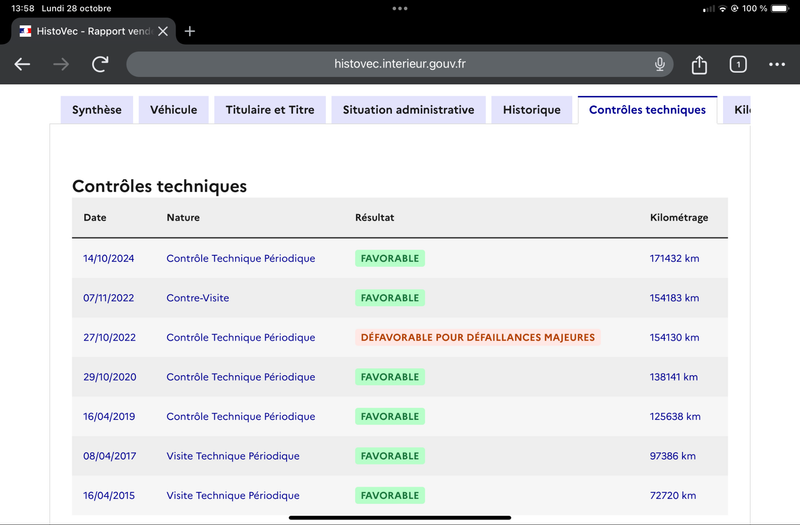Tap the Lundi 28 octobre date
800x525 pixels.
coord(77,8)
